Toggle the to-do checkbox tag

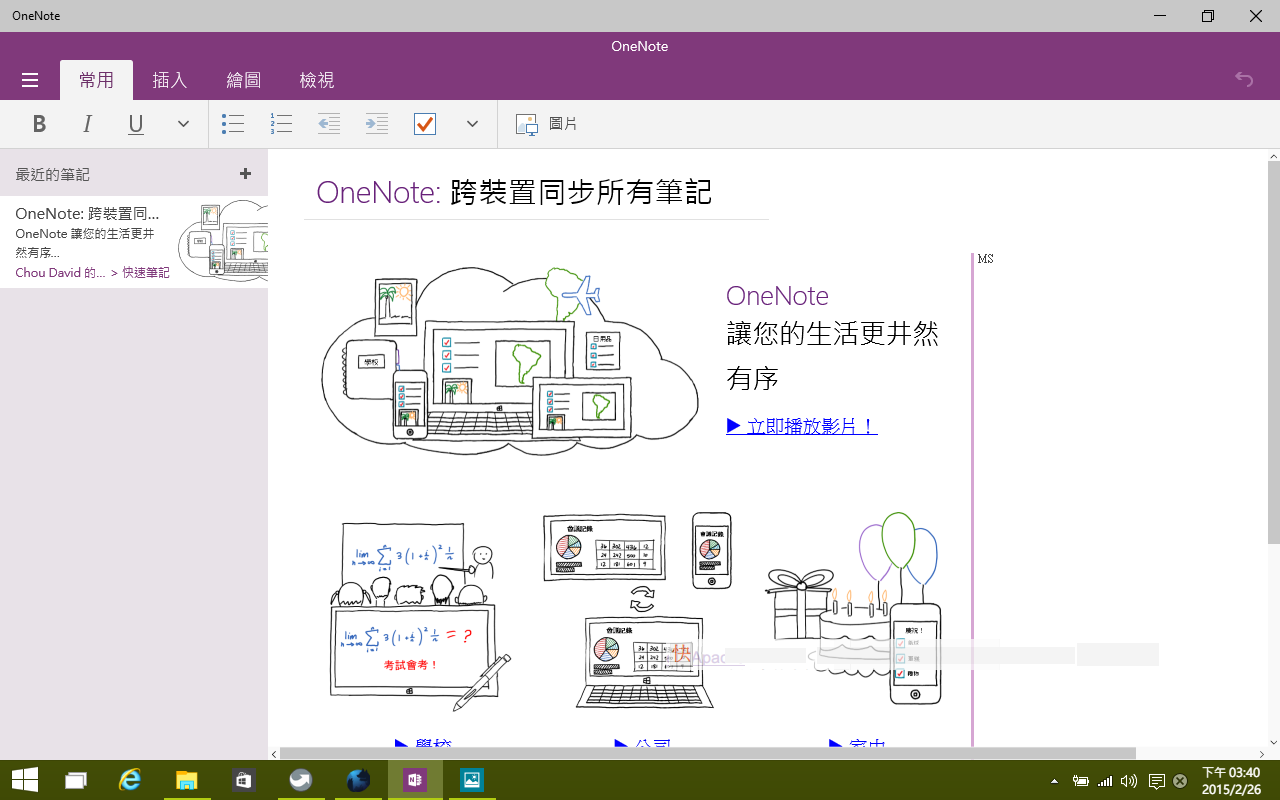coord(425,124)
